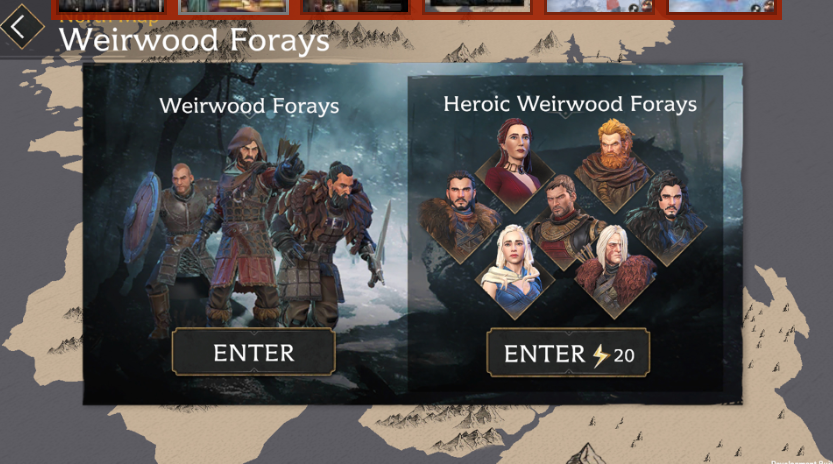Select the fur-cloaked bearded hero on the left
833x464 pixels.
460,217
